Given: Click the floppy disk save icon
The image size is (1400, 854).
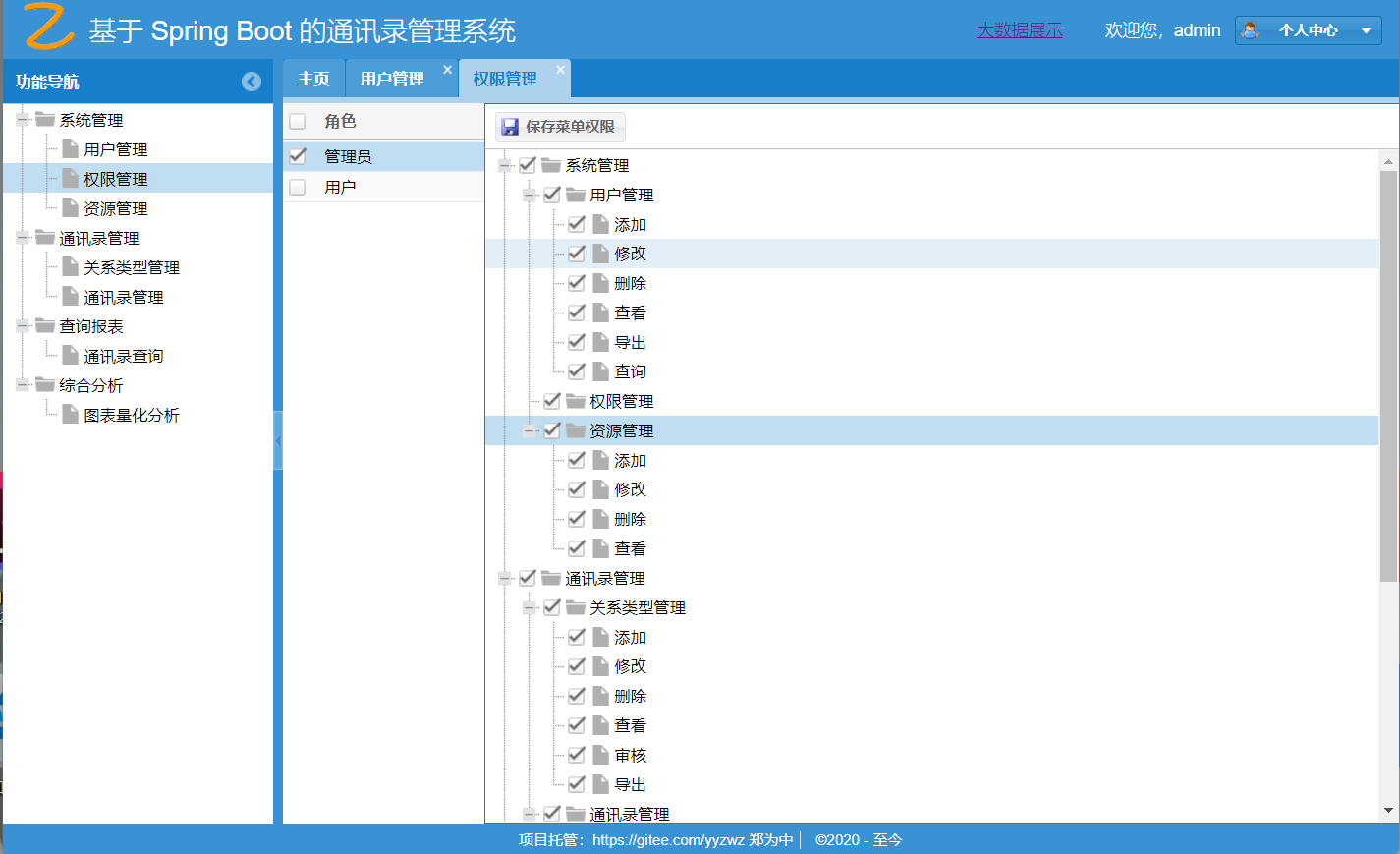Looking at the screenshot, I should [510, 127].
